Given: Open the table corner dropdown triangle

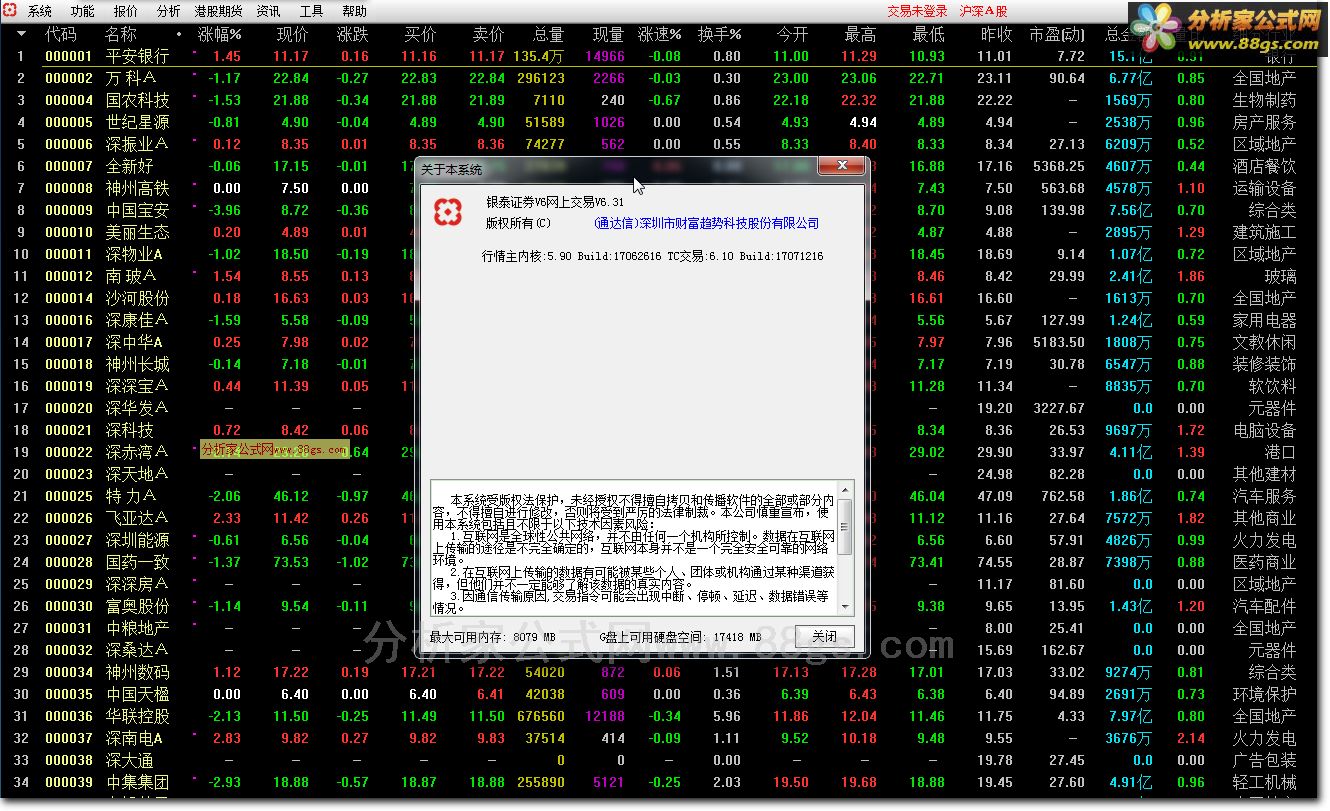Looking at the screenshot, I should click(20, 33).
